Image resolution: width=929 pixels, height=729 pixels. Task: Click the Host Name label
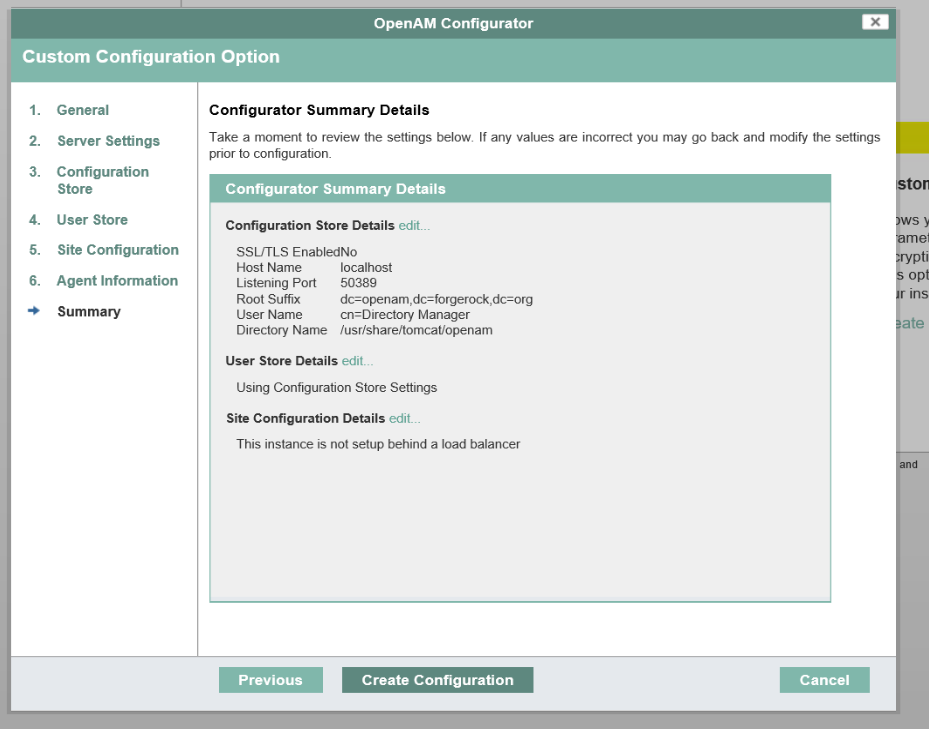coord(268,268)
